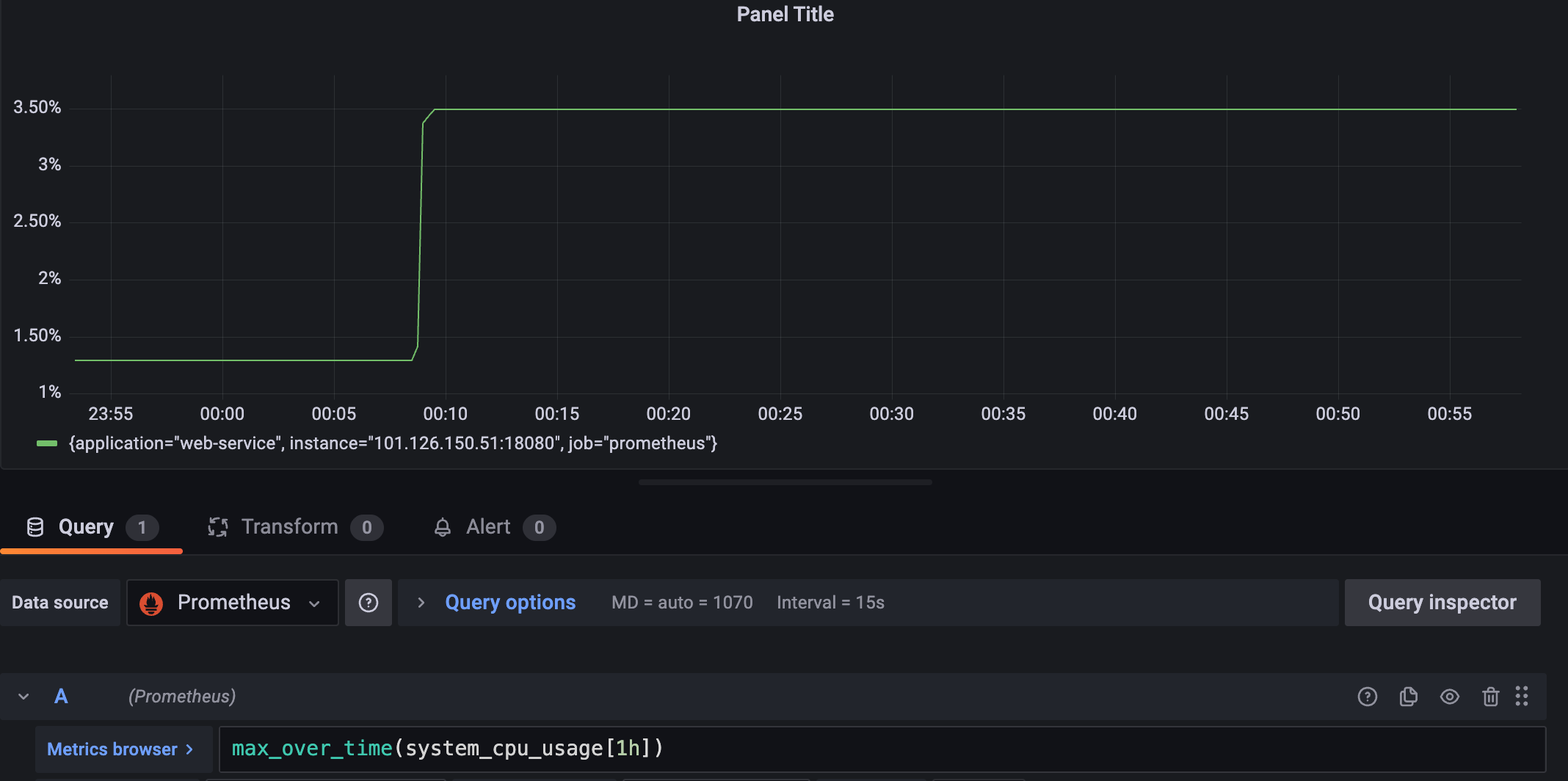1568x781 pixels.
Task: Click the bell icon beside Alert
Action: click(x=442, y=527)
